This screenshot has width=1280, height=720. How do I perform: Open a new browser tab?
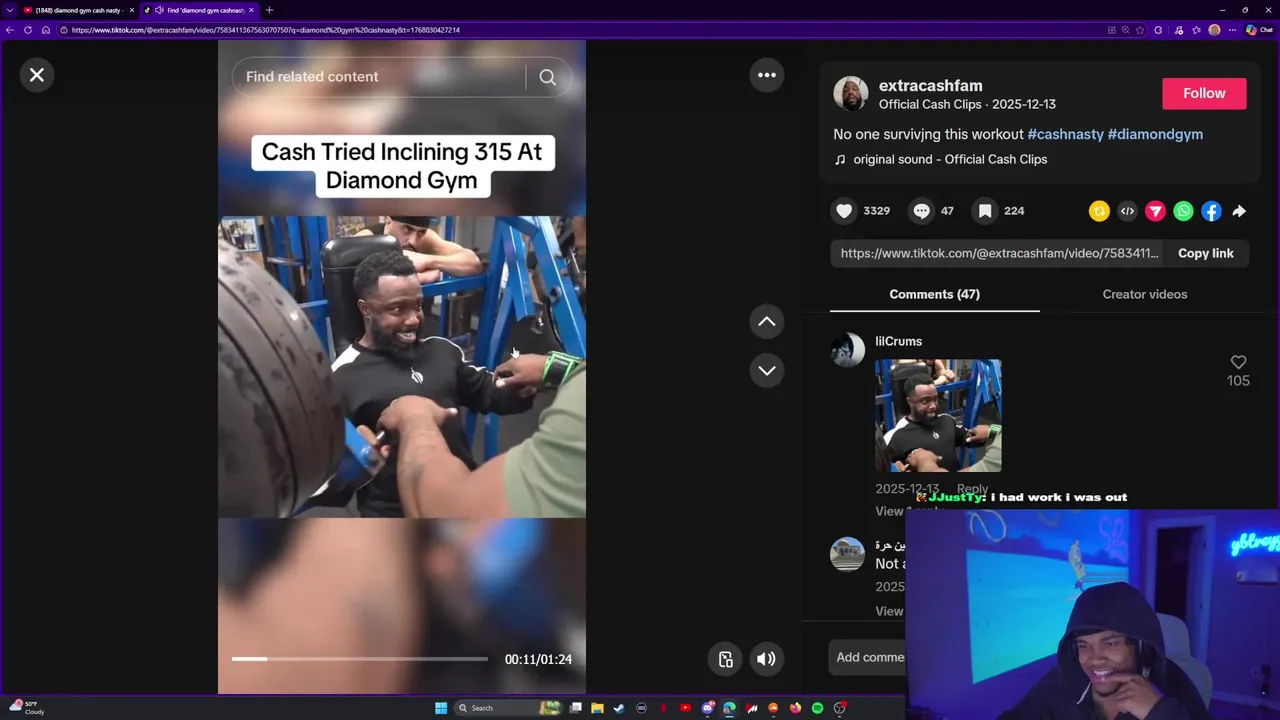pyautogui.click(x=269, y=10)
